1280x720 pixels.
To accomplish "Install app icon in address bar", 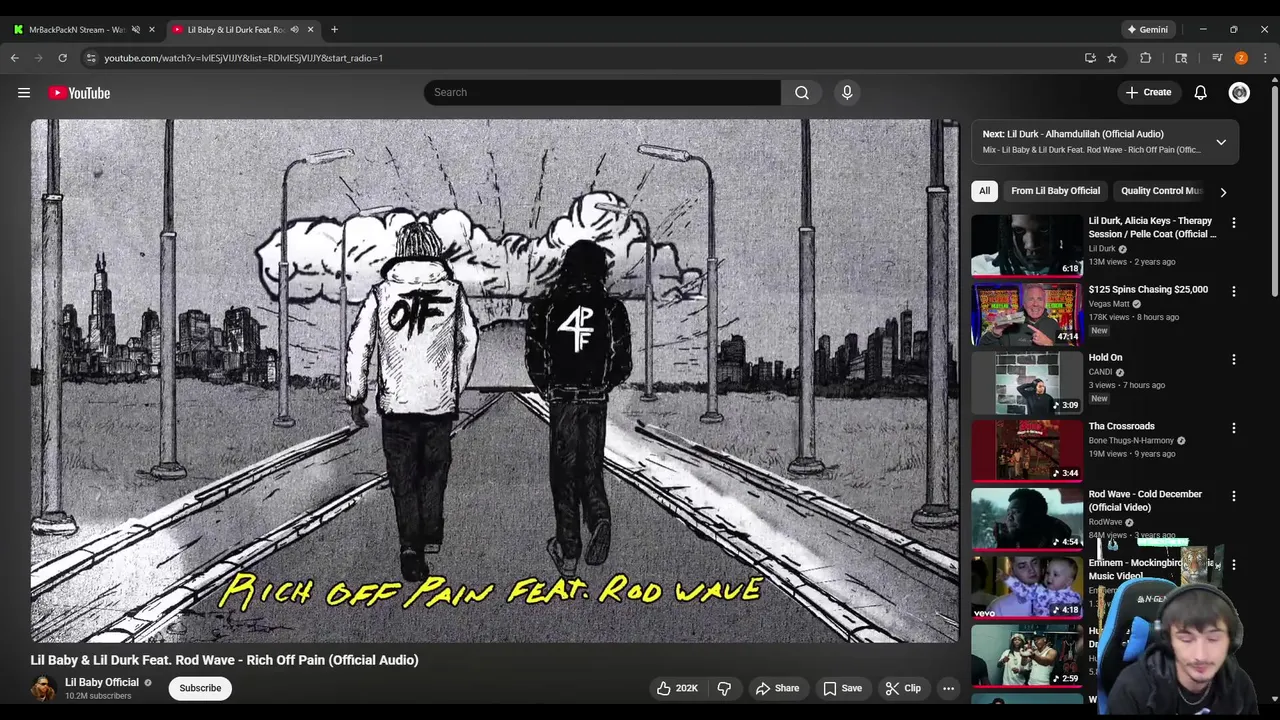I will point(1090,58).
